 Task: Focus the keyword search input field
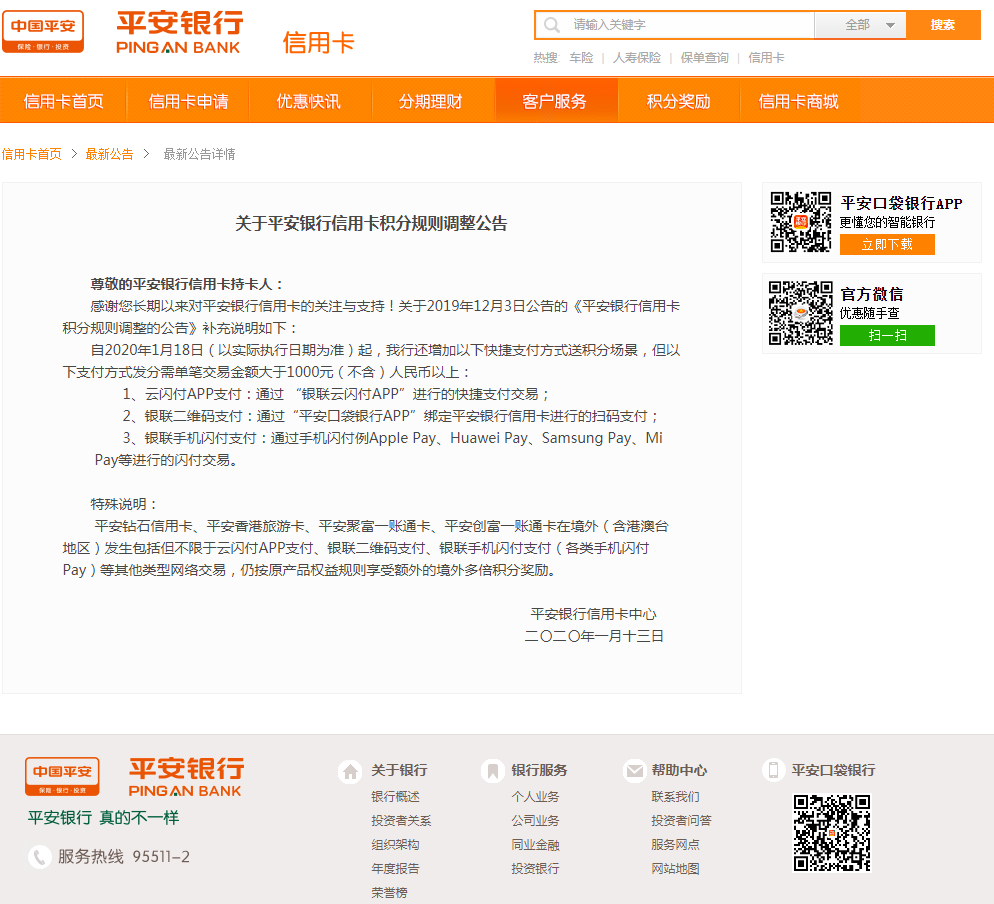[x=675, y=25]
